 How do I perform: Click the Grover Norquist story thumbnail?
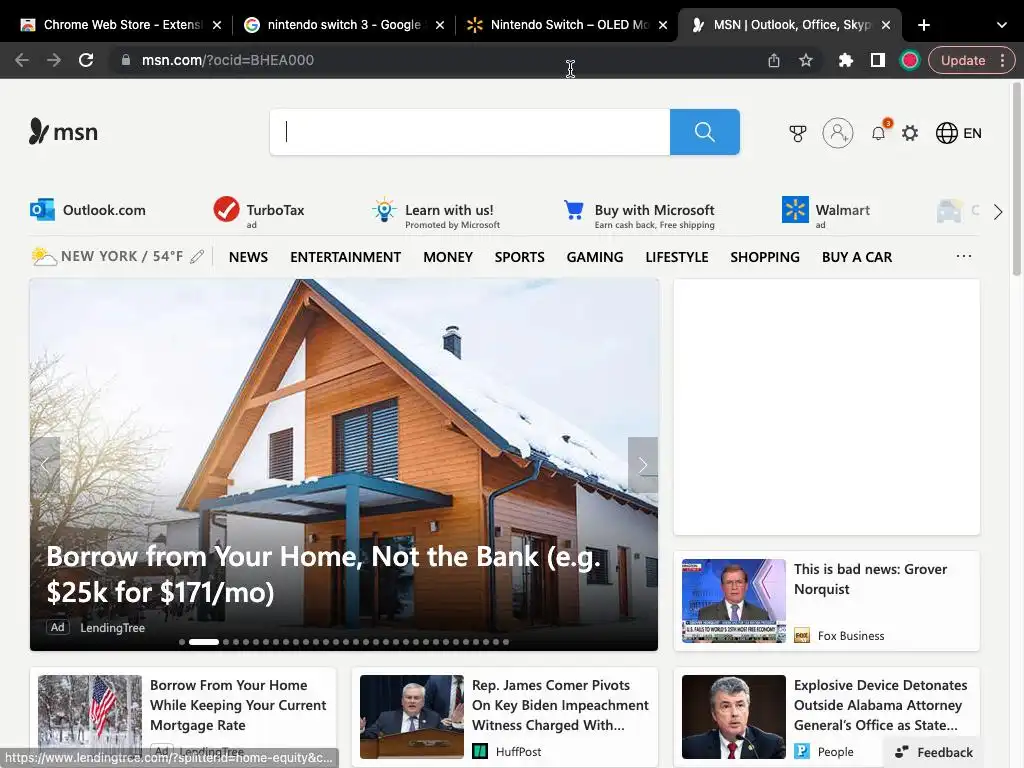733,601
